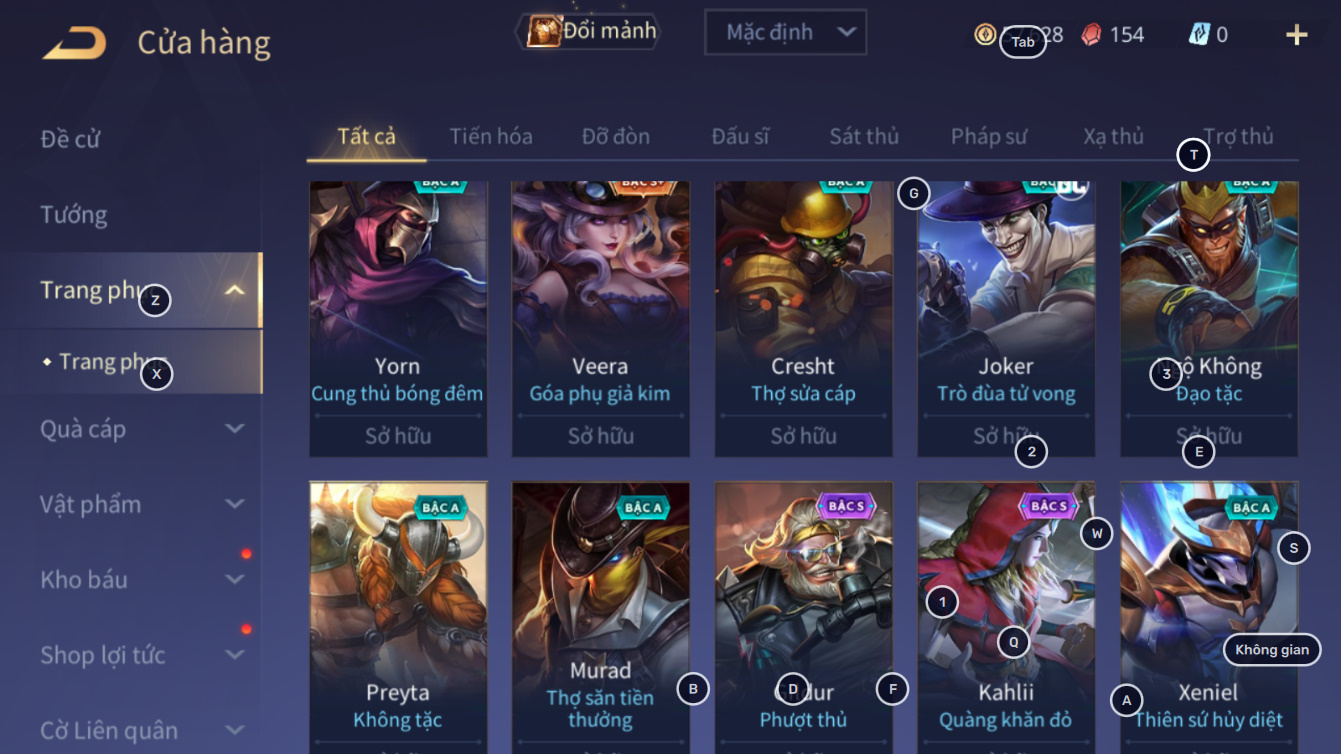Open the Đổi mảnh chest icon
Screen dimensions: 1341x754
(544, 31)
